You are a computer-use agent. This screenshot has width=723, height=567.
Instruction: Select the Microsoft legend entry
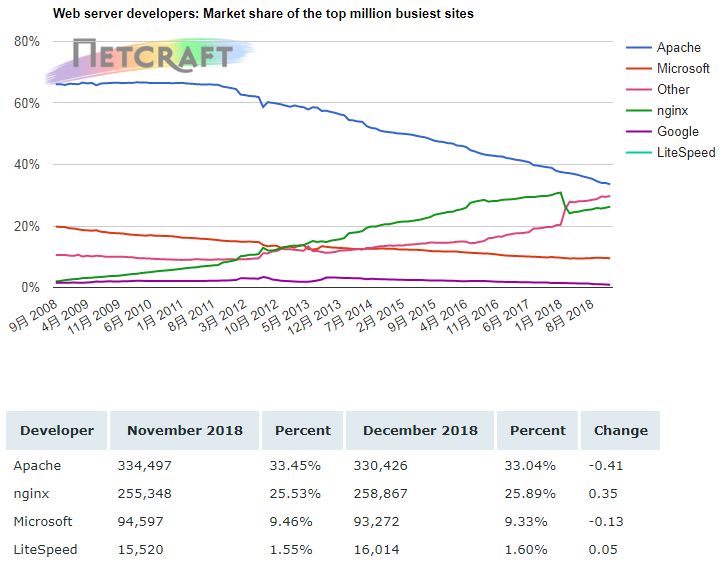(x=668, y=69)
